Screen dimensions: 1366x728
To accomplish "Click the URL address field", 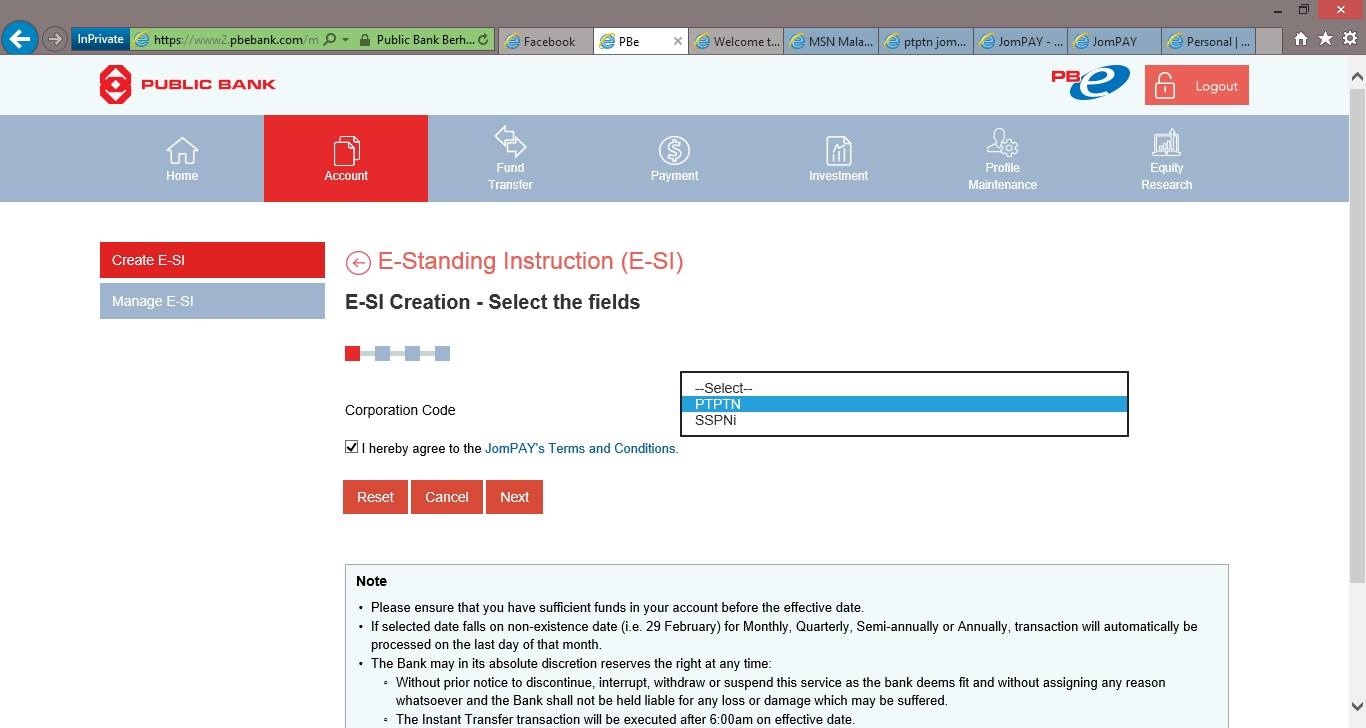I will coord(236,40).
